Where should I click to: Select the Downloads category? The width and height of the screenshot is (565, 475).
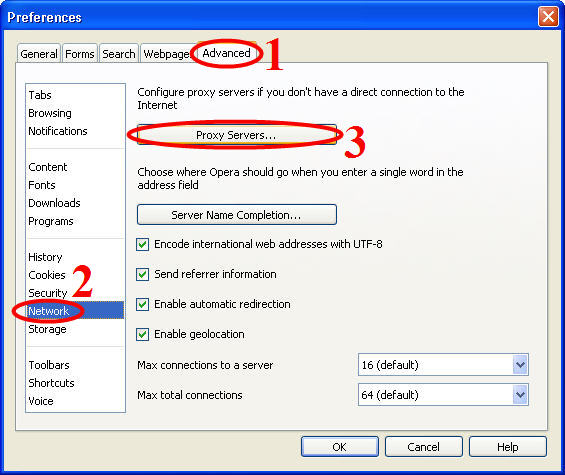pyautogui.click(x=54, y=203)
